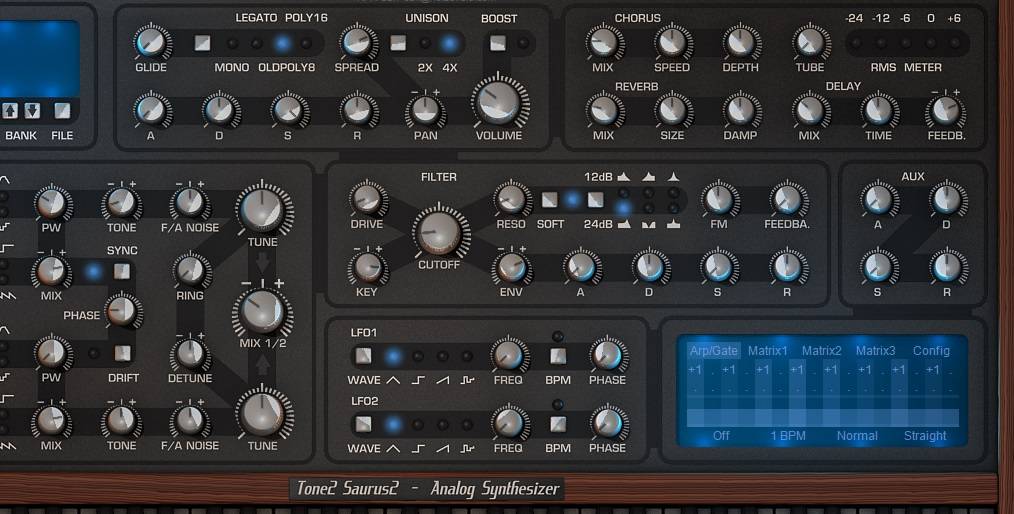
Task: Open the Config tab
Action: click(931, 351)
